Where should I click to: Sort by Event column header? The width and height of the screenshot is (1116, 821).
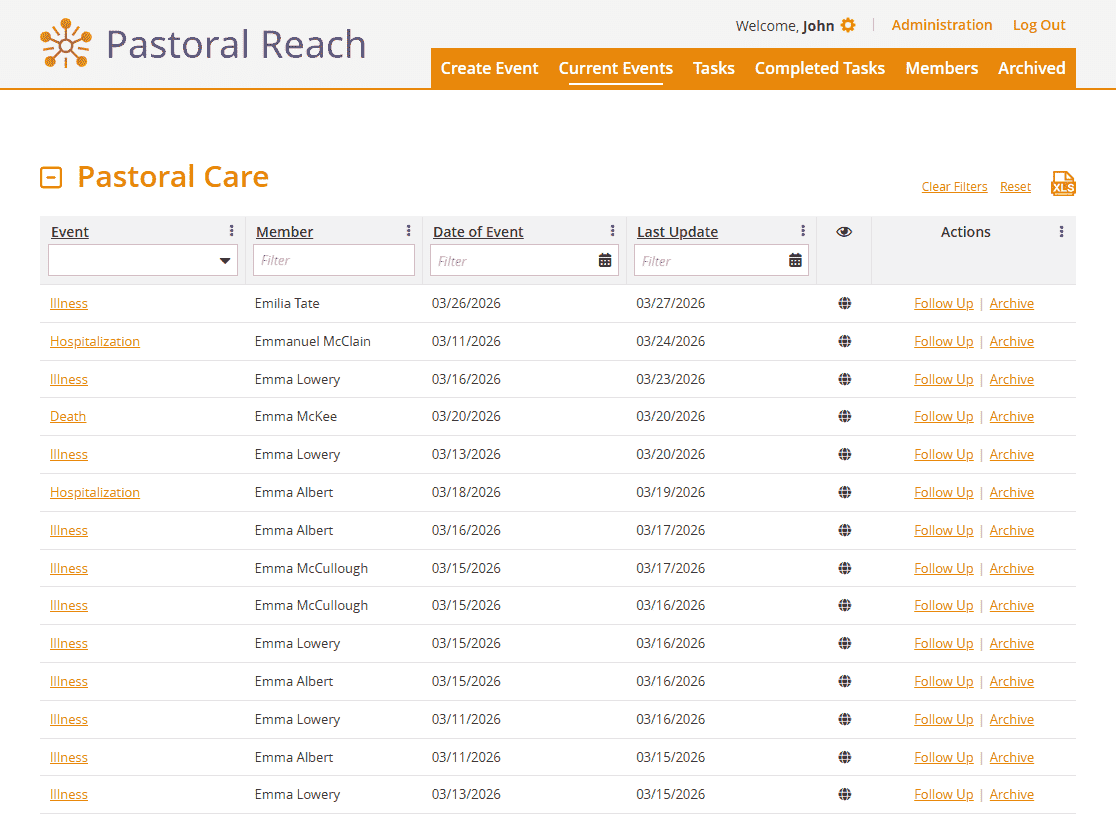pyautogui.click(x=70, y=232)
